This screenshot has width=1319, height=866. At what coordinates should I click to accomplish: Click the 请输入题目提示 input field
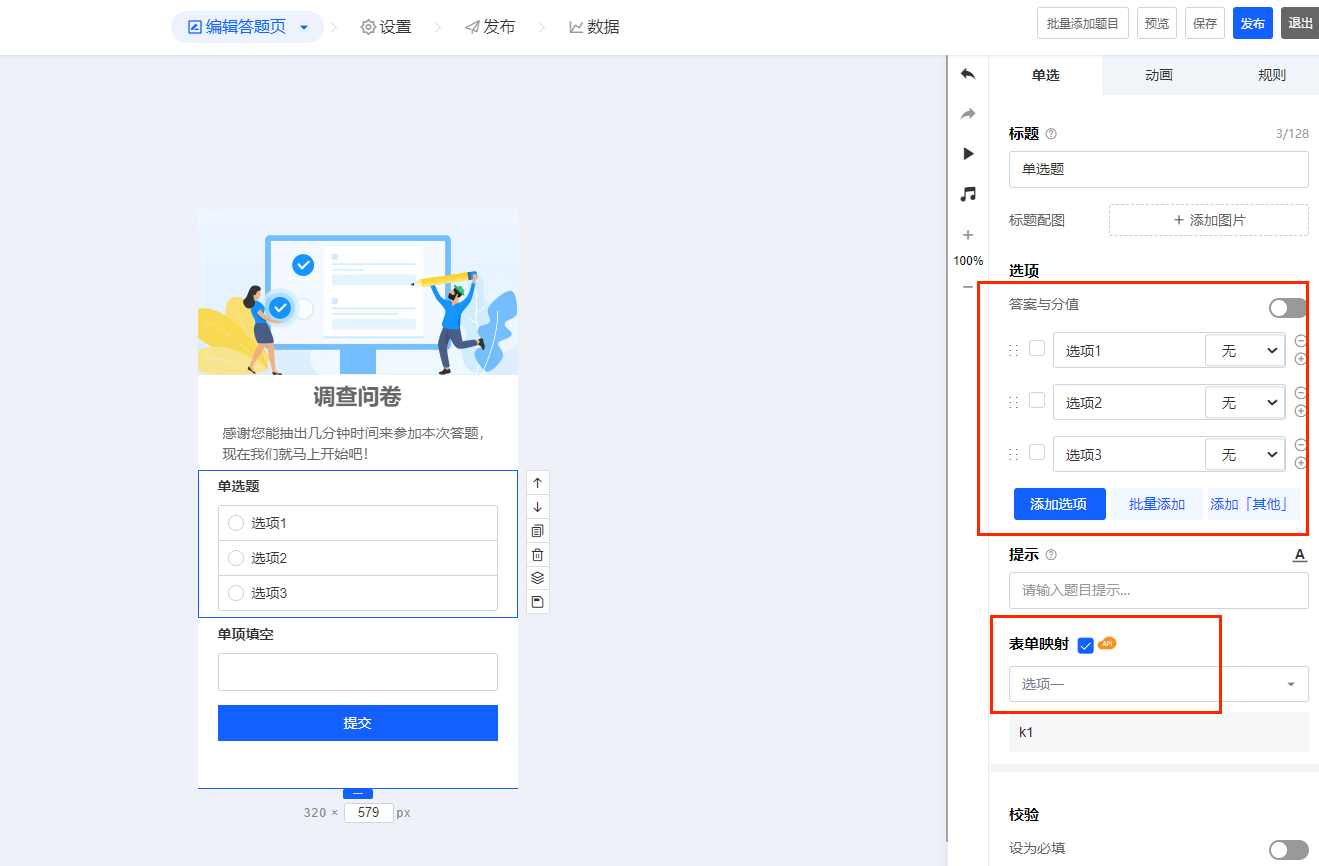tap(1158, 590)
